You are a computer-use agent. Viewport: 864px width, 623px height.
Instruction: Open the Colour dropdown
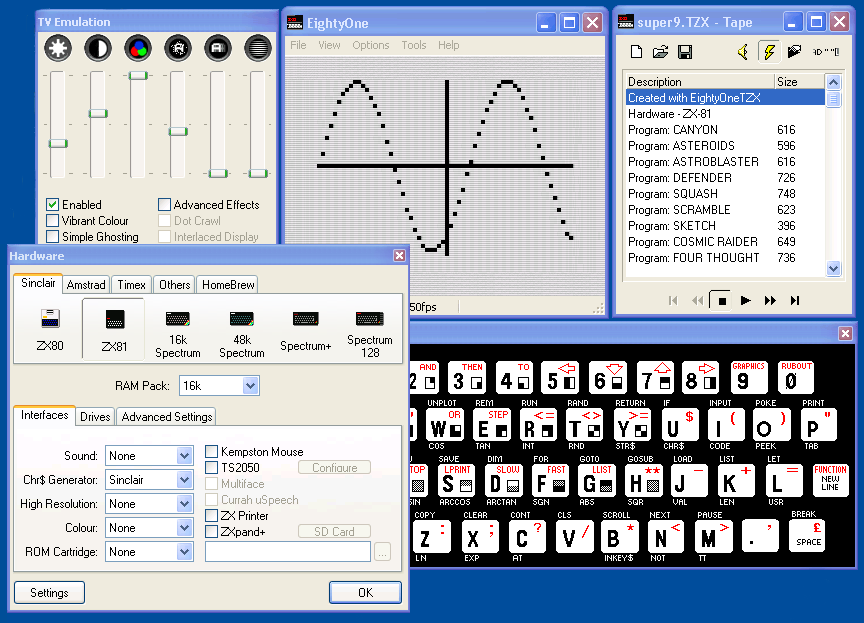tap(184, 528)
